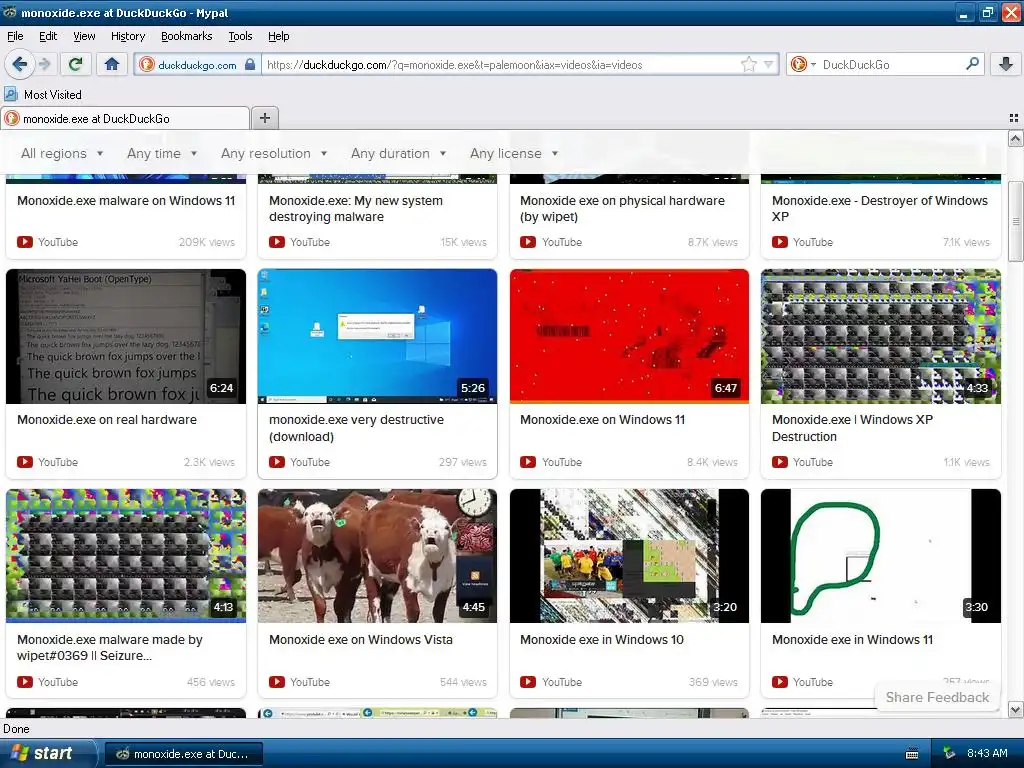
Task: Click the system tray keyboard icon
Action: (912, 754)
